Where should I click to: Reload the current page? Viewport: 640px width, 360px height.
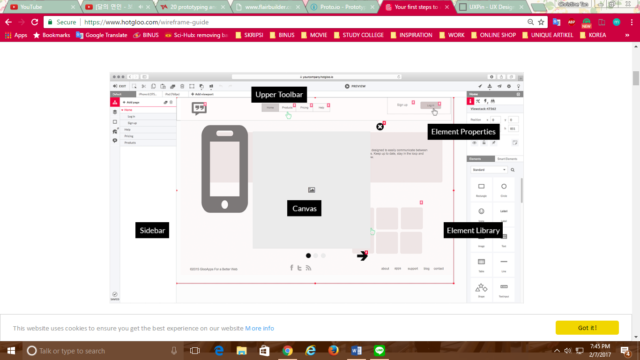point(35,22)
